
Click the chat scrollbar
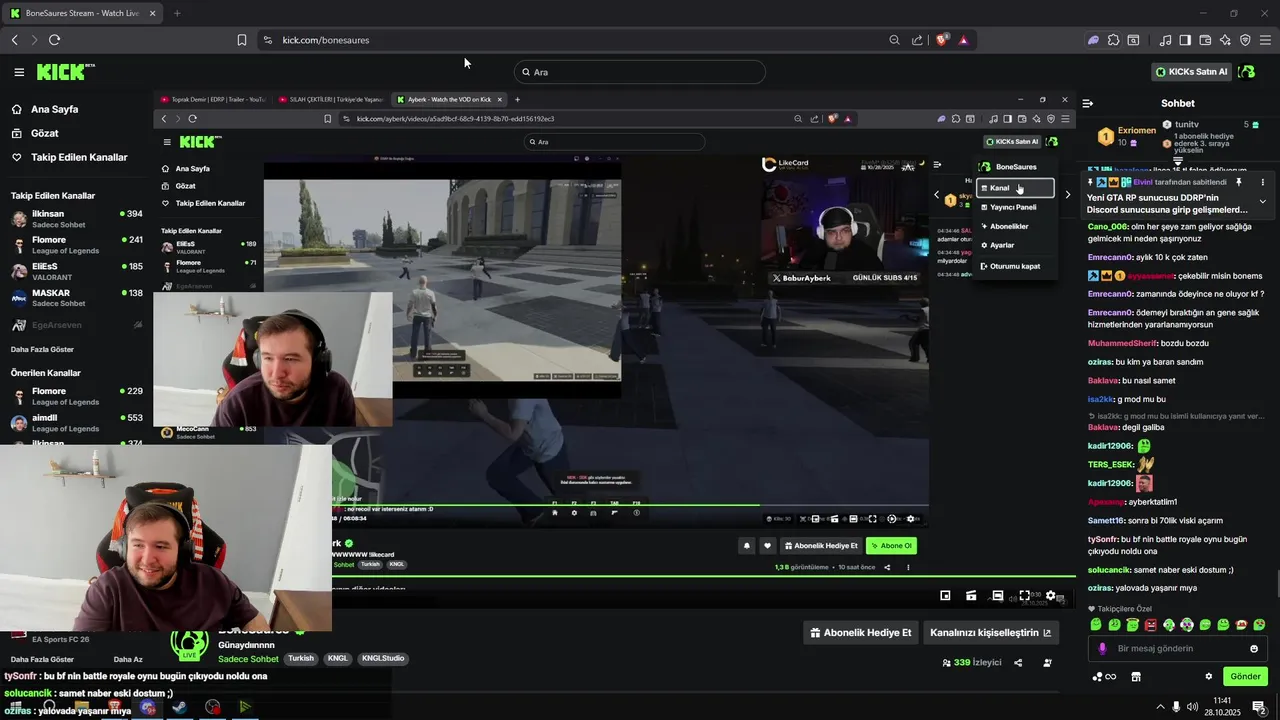point(1277,582)
